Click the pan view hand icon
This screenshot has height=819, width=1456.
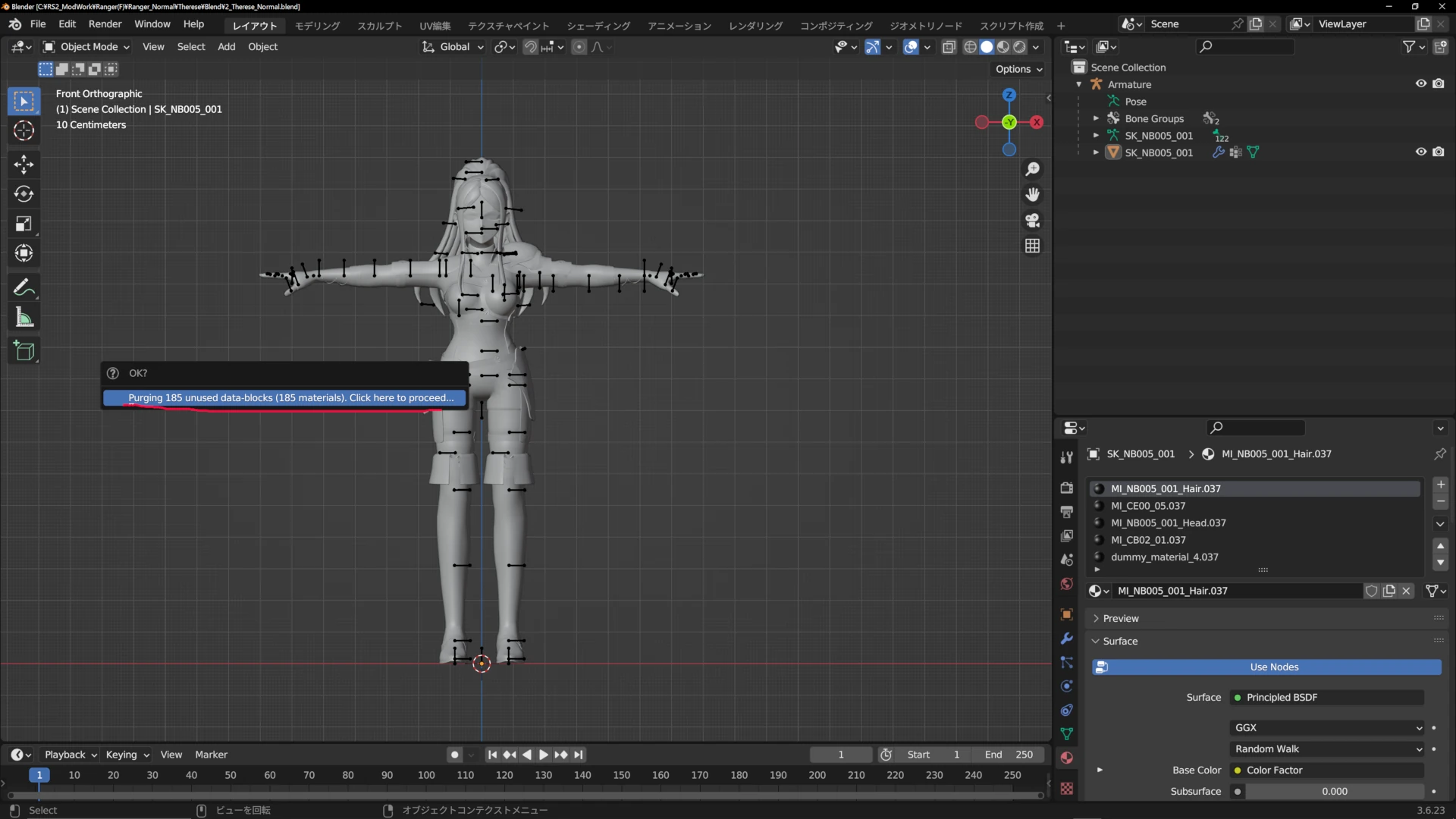1032,195
